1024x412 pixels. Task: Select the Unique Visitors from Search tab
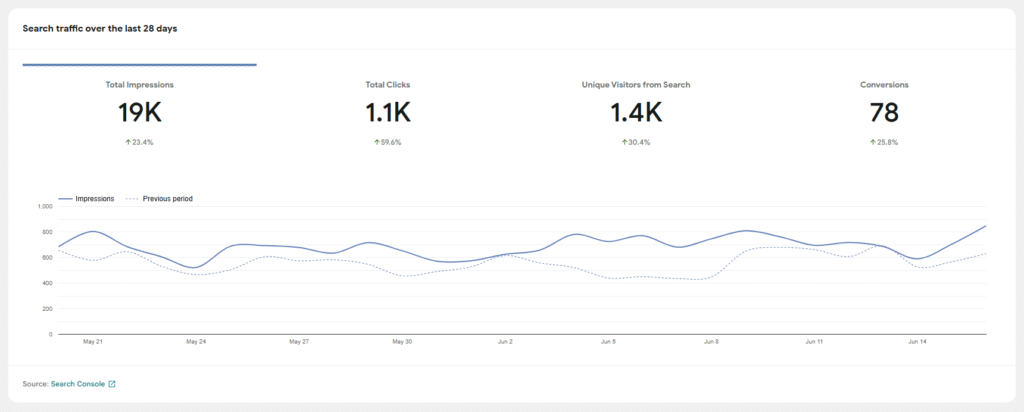[x=635, y=85]
